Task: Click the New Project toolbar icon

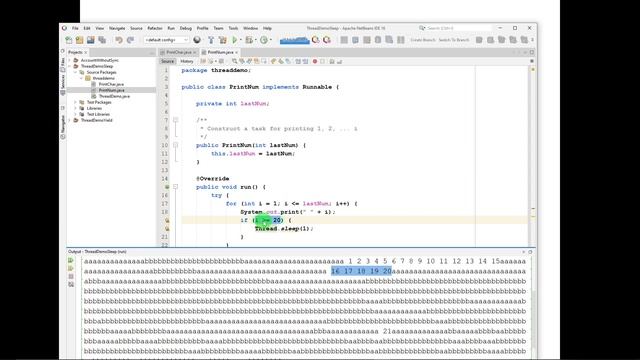Action: pos(79,40)
